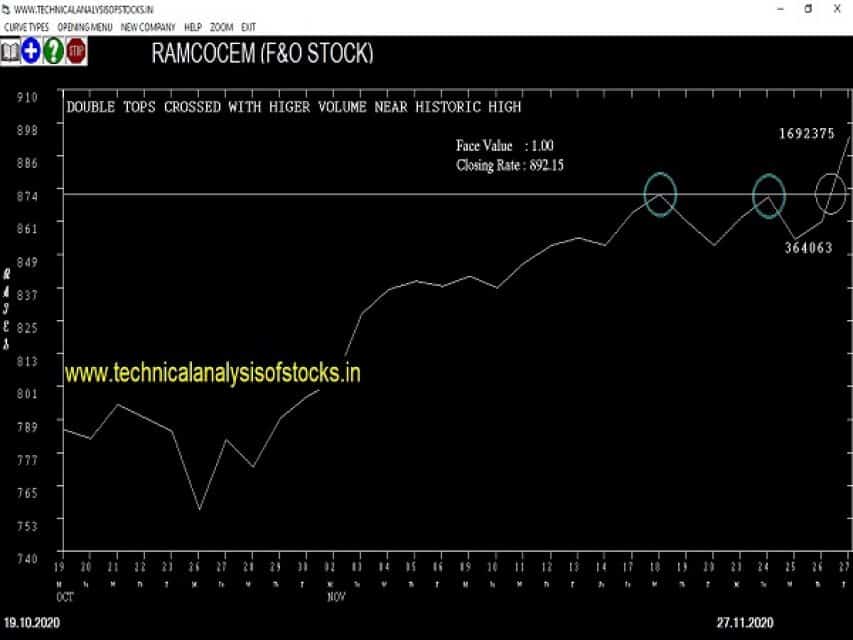The width and height of the screenshot is (853, 640).
Task: Click the blue plus icon
Action: (32, 52)
